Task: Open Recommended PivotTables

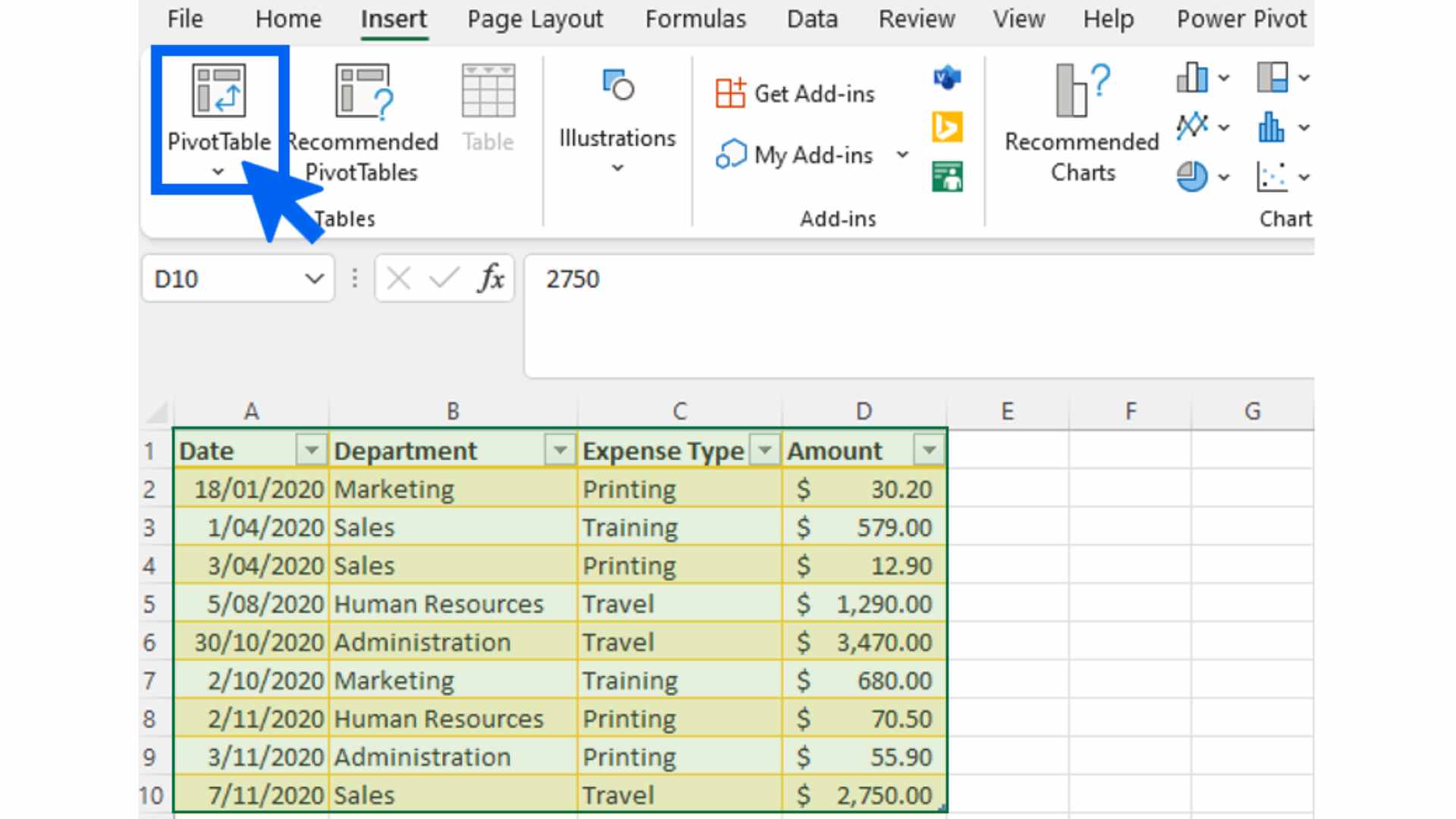Action: [x=363, y=124]
